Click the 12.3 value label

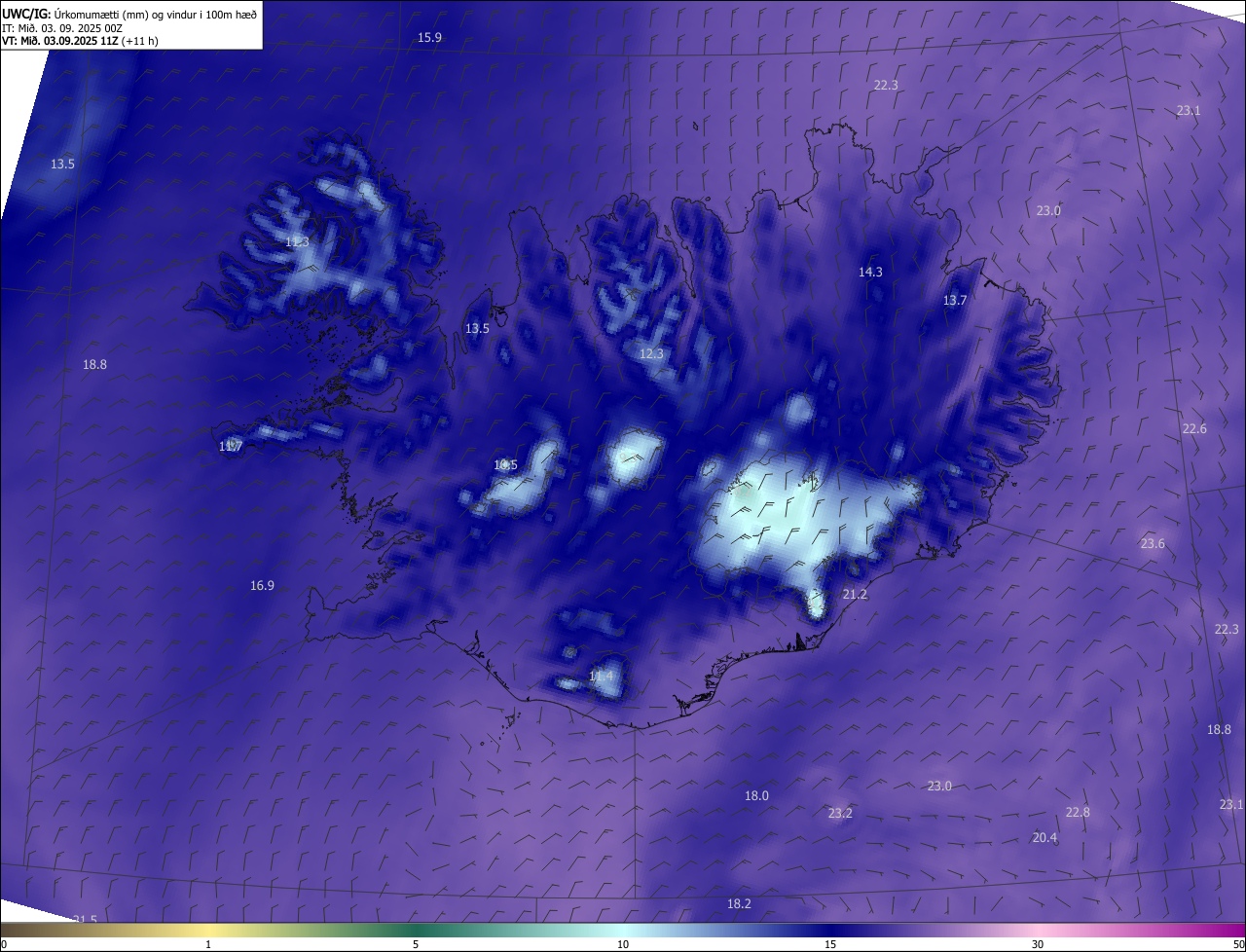[x=651, y=353]
